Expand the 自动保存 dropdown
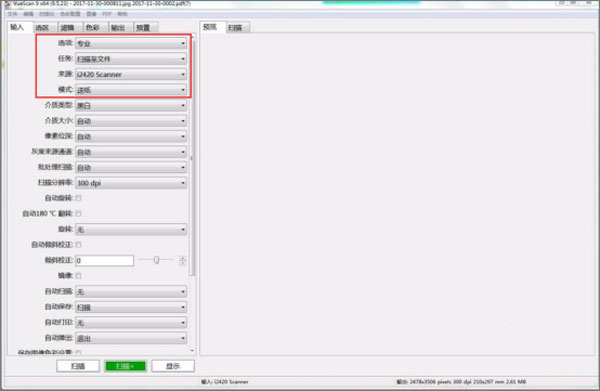600x391 pixels. [131, 307]
